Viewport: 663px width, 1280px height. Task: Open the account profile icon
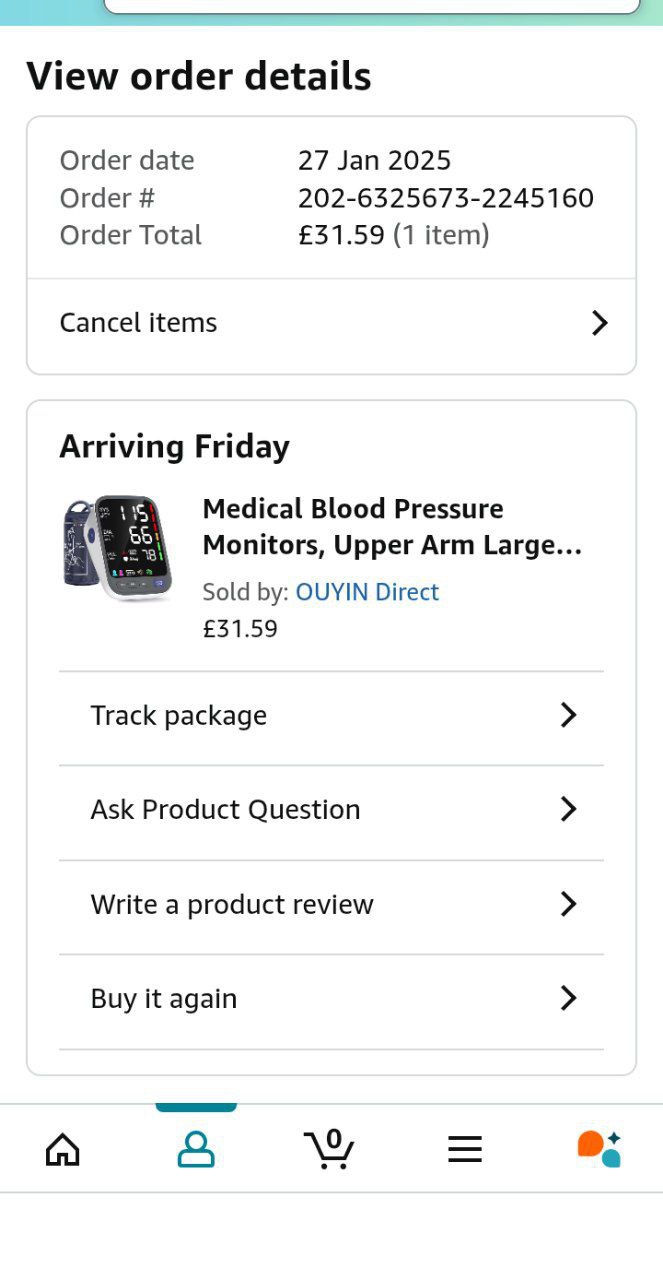196,1149
